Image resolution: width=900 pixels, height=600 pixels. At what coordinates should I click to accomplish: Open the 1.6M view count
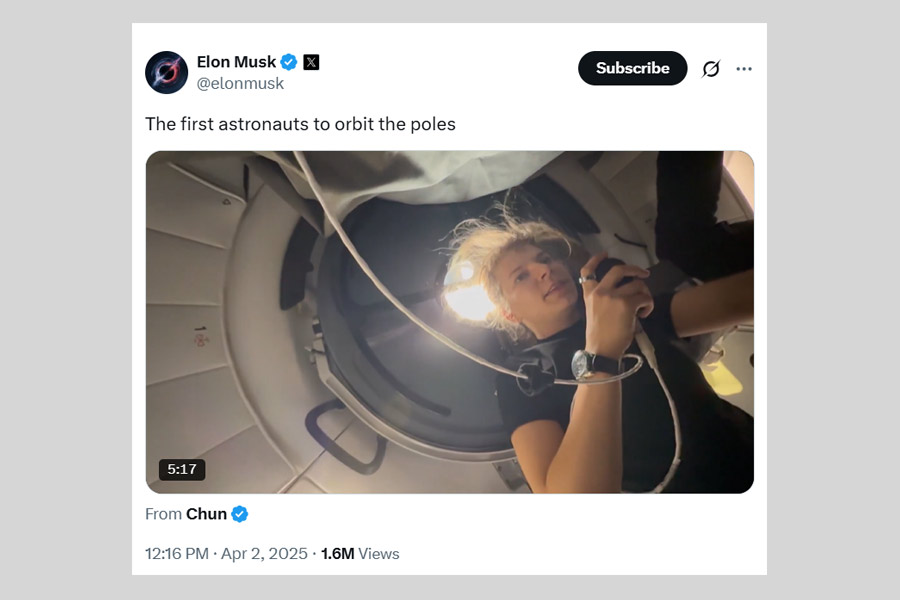(337, 553)
